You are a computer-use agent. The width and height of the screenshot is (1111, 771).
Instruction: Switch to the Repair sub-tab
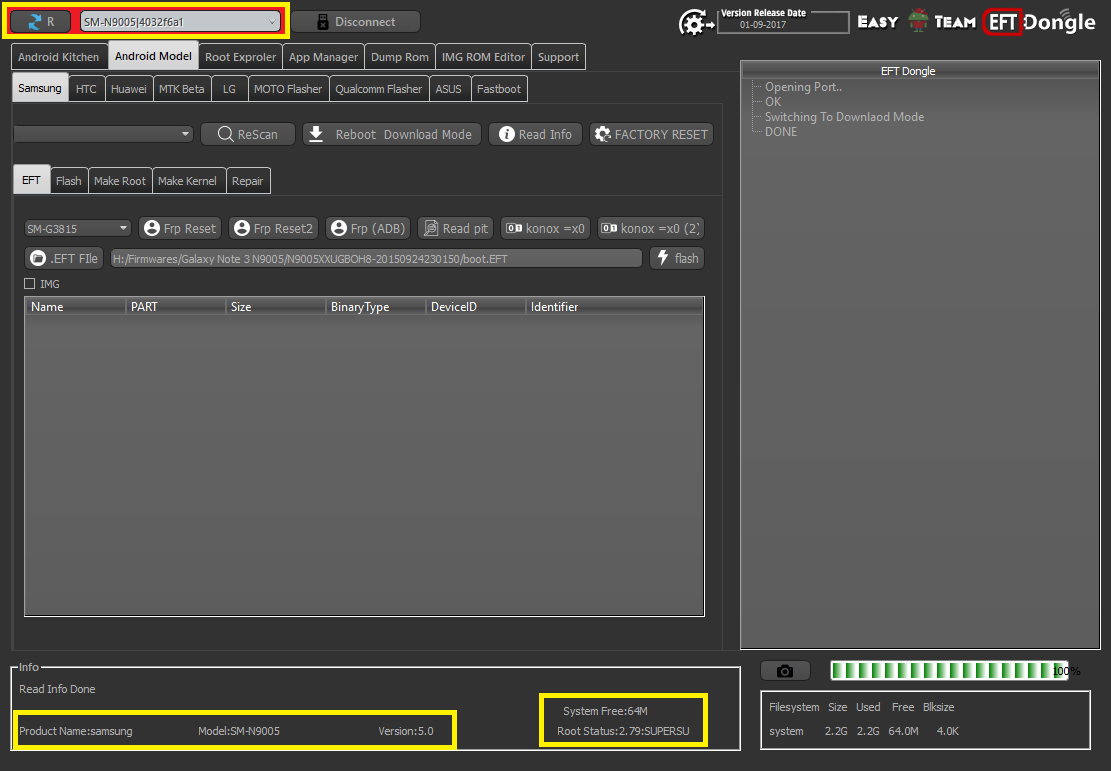point(247,181)
